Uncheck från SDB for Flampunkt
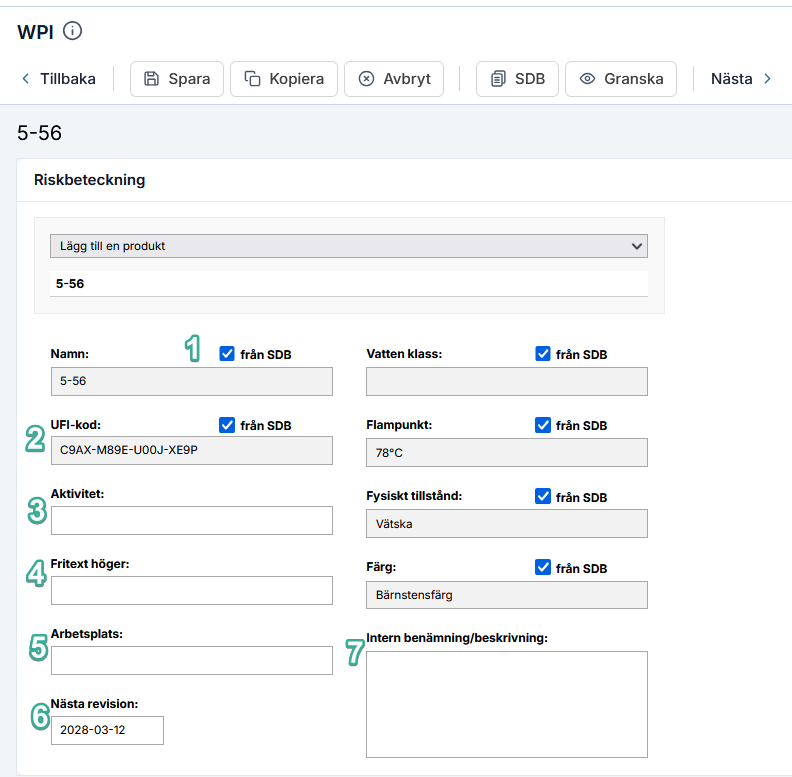Viewport: 792px width, 777px height. tap(543, 425)
